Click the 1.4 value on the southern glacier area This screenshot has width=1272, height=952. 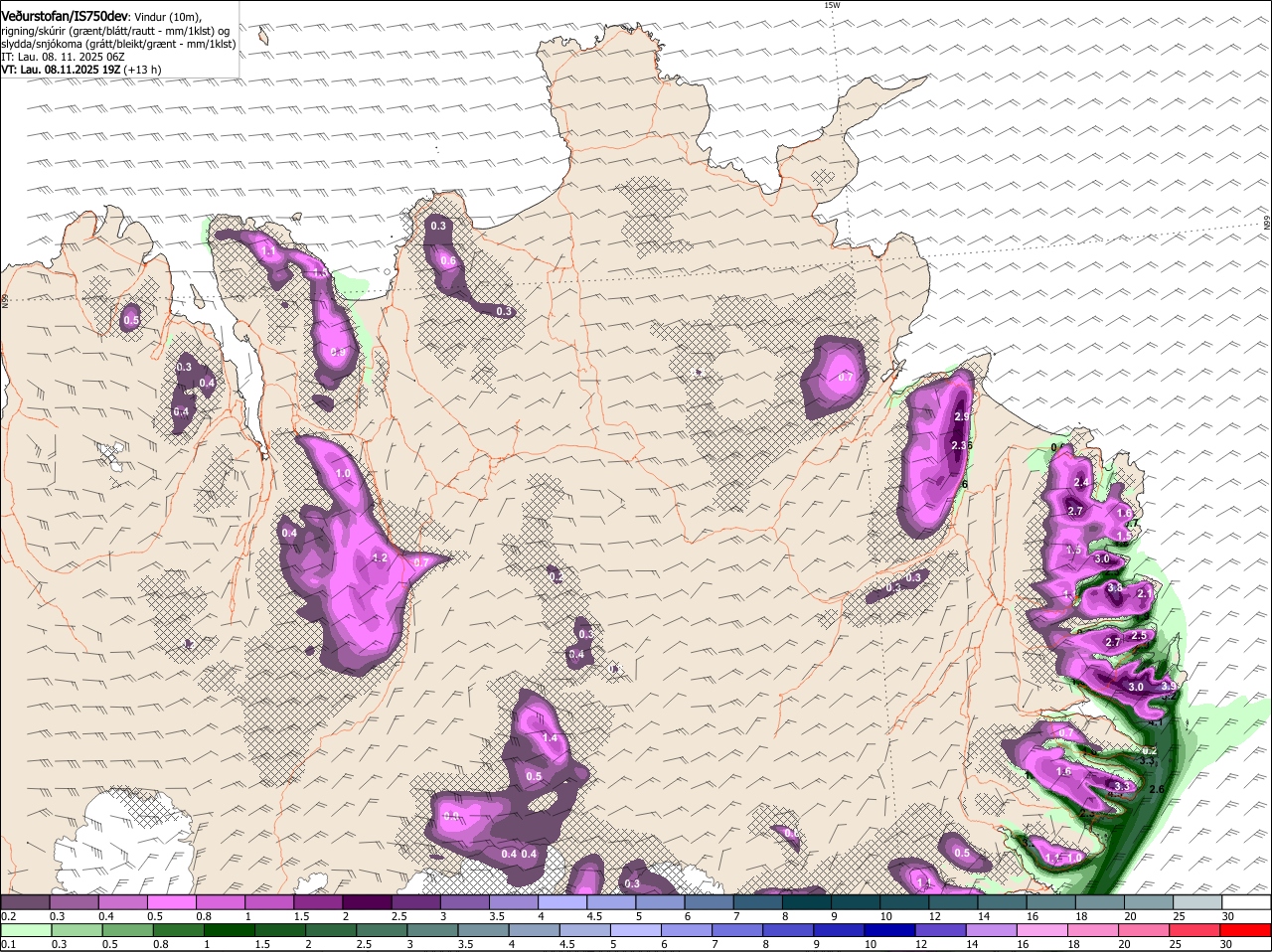pos(550,738)
